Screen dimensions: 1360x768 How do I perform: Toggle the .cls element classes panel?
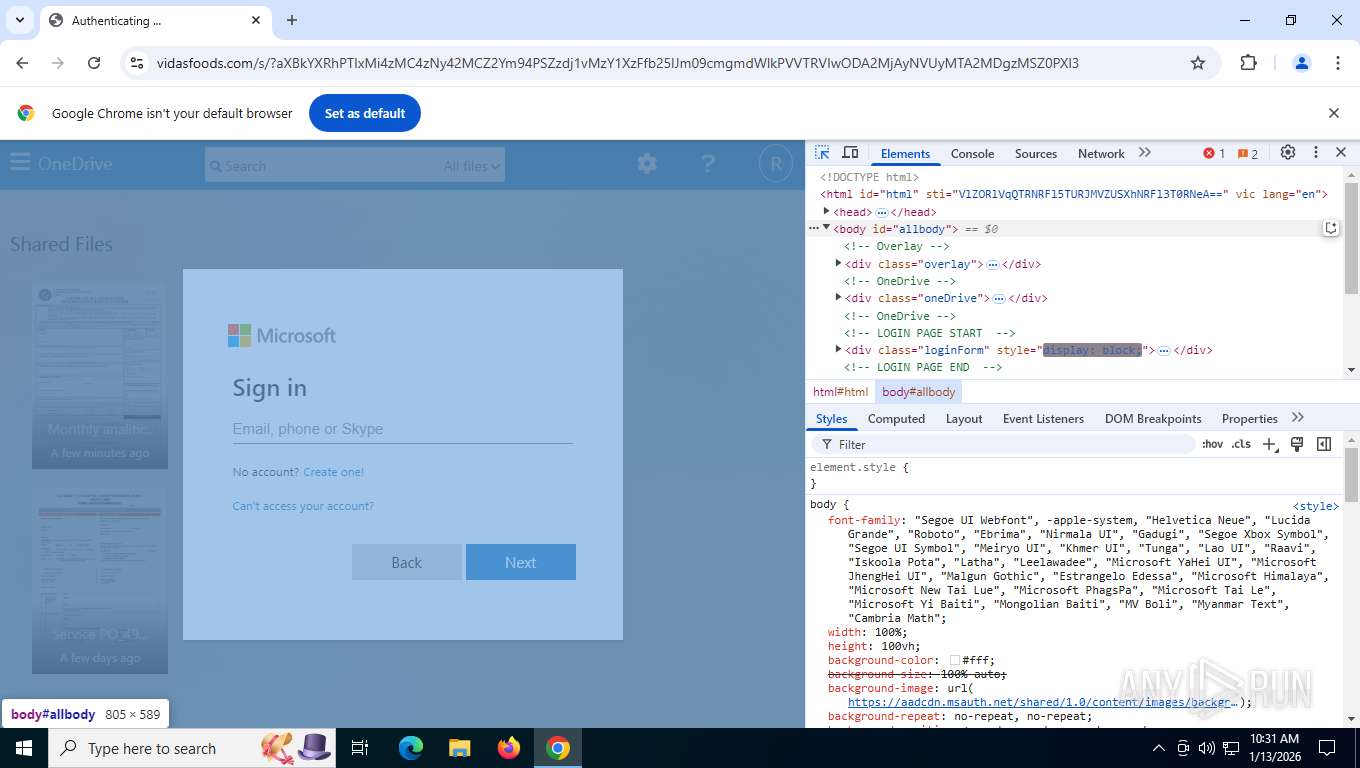point(1241,444)
